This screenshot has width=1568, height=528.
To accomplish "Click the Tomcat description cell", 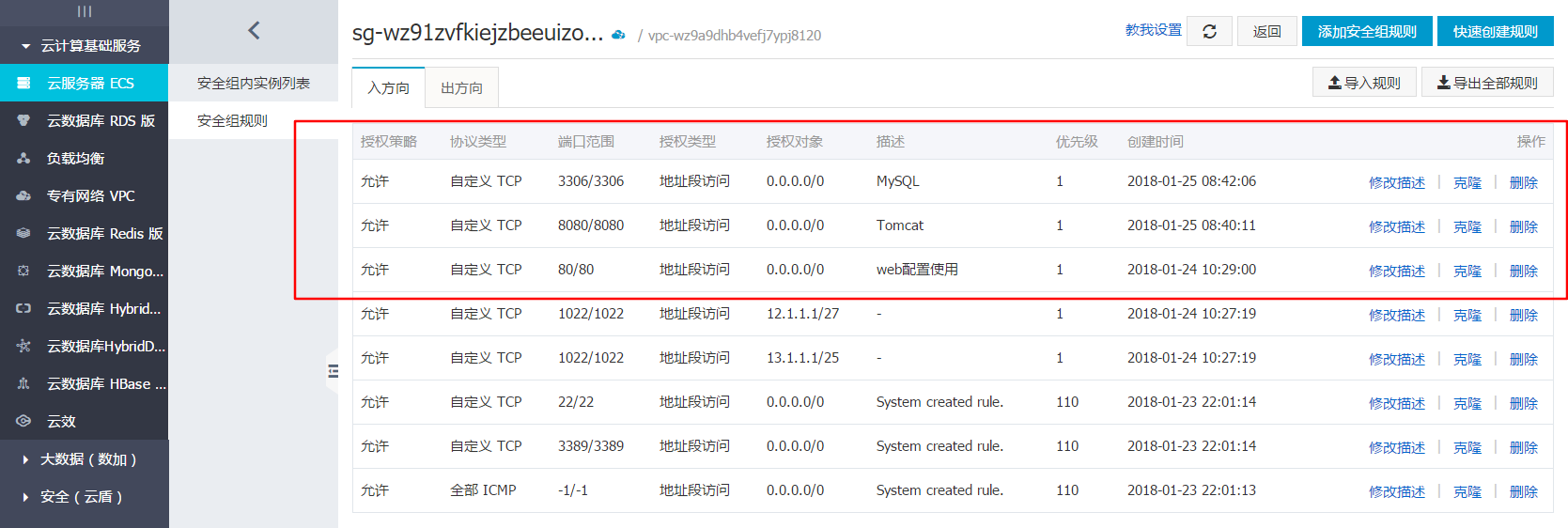I will coord(900,225).
